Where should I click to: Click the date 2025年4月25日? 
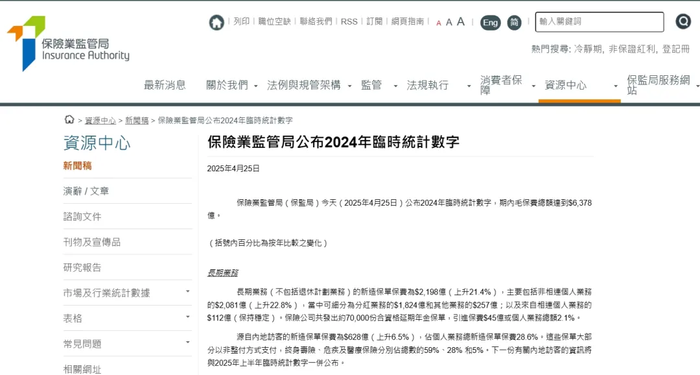click(x=233, y=168)
